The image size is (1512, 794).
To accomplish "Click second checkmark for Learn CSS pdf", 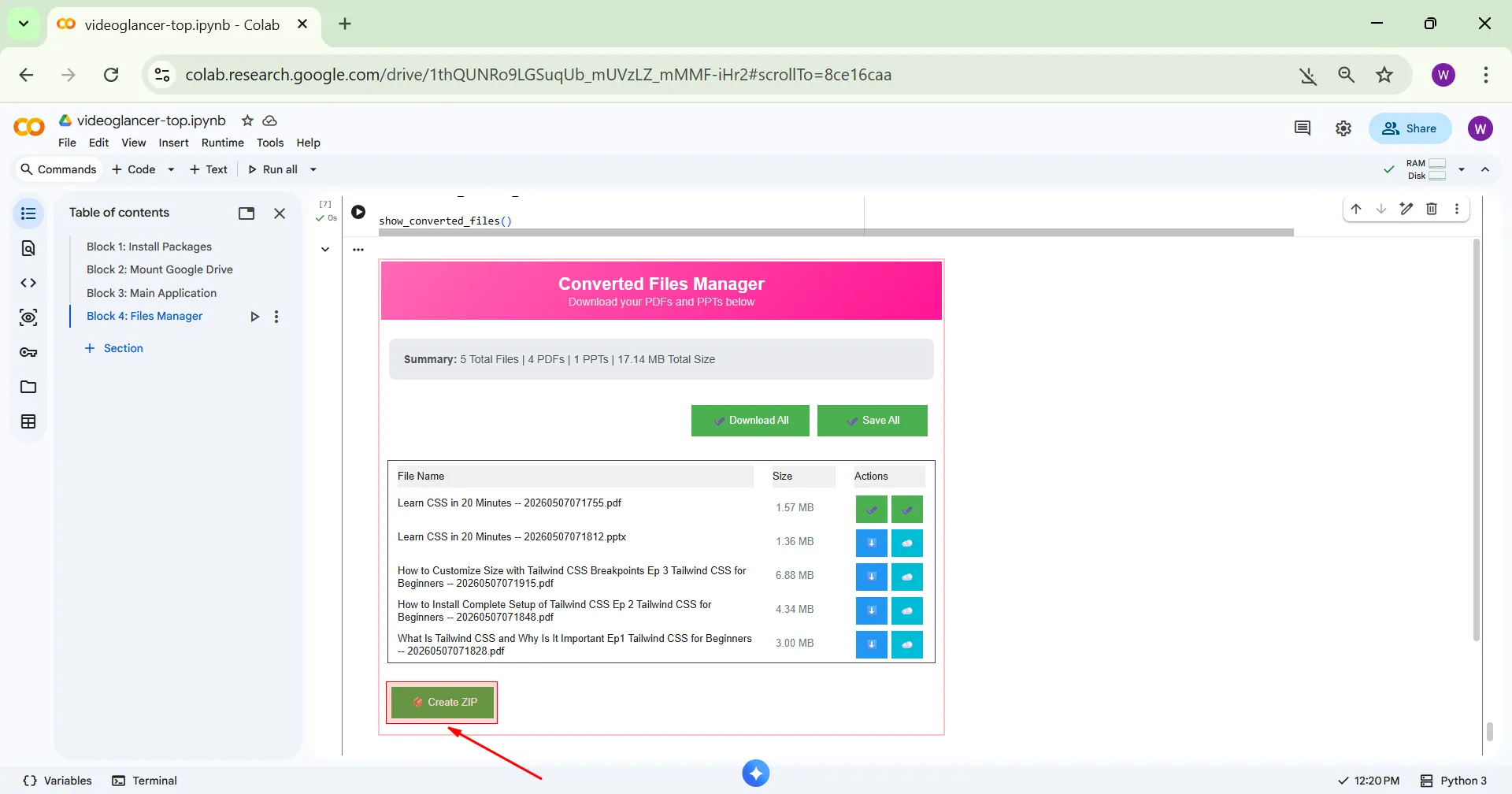I will pos(907,510).
